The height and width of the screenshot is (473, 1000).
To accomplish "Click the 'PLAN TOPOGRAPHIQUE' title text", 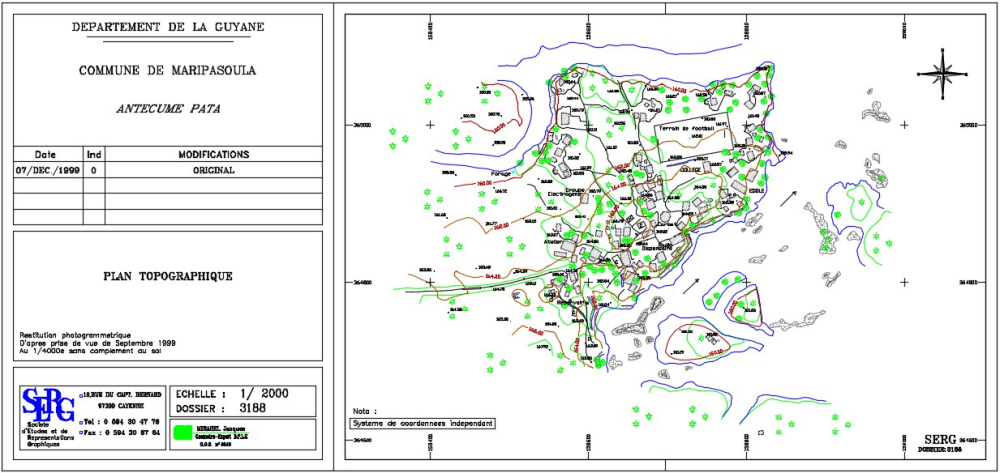I will coord(168,276).
